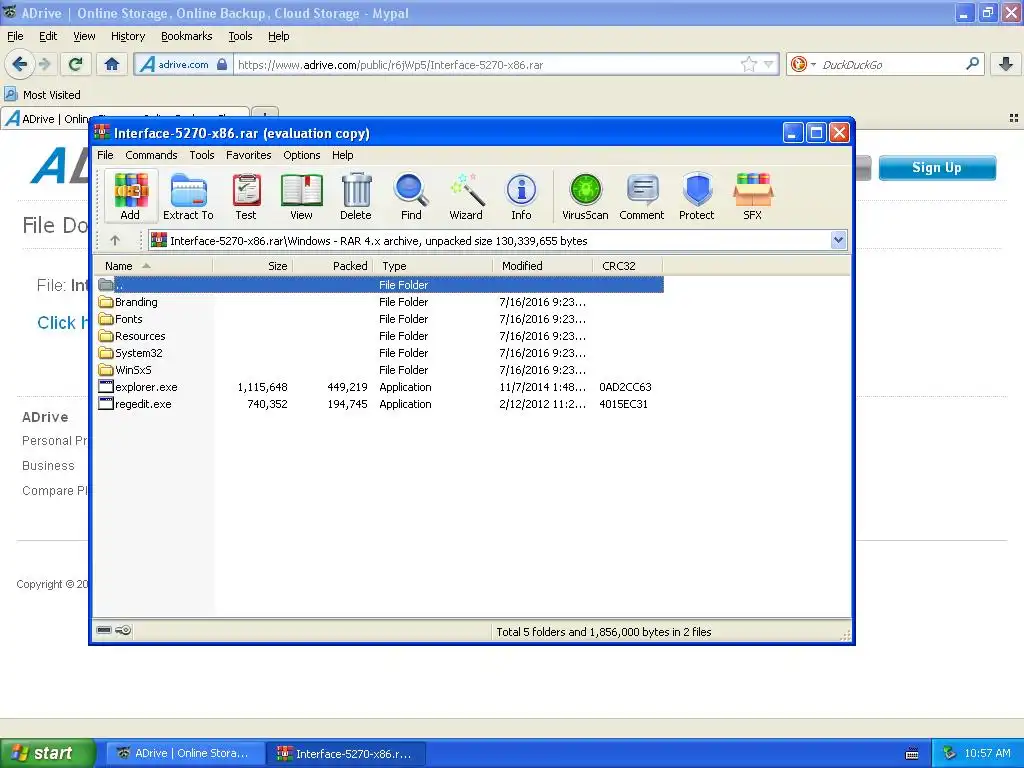Click the safely remove hardware tray icon
The image size is (1024, 768).
[950, 753]
